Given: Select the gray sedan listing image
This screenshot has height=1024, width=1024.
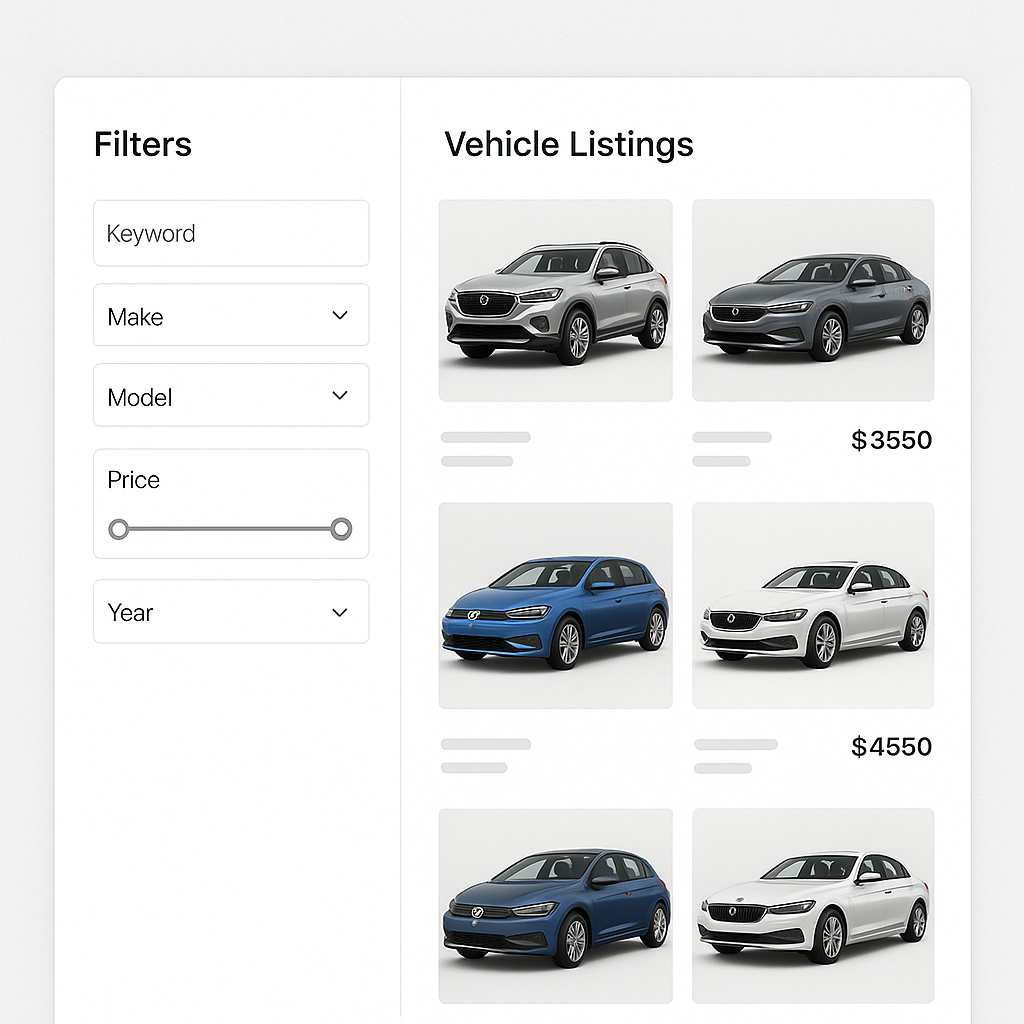Looking at the screenshot, I should pyautogui.click(x=813, y=300).
